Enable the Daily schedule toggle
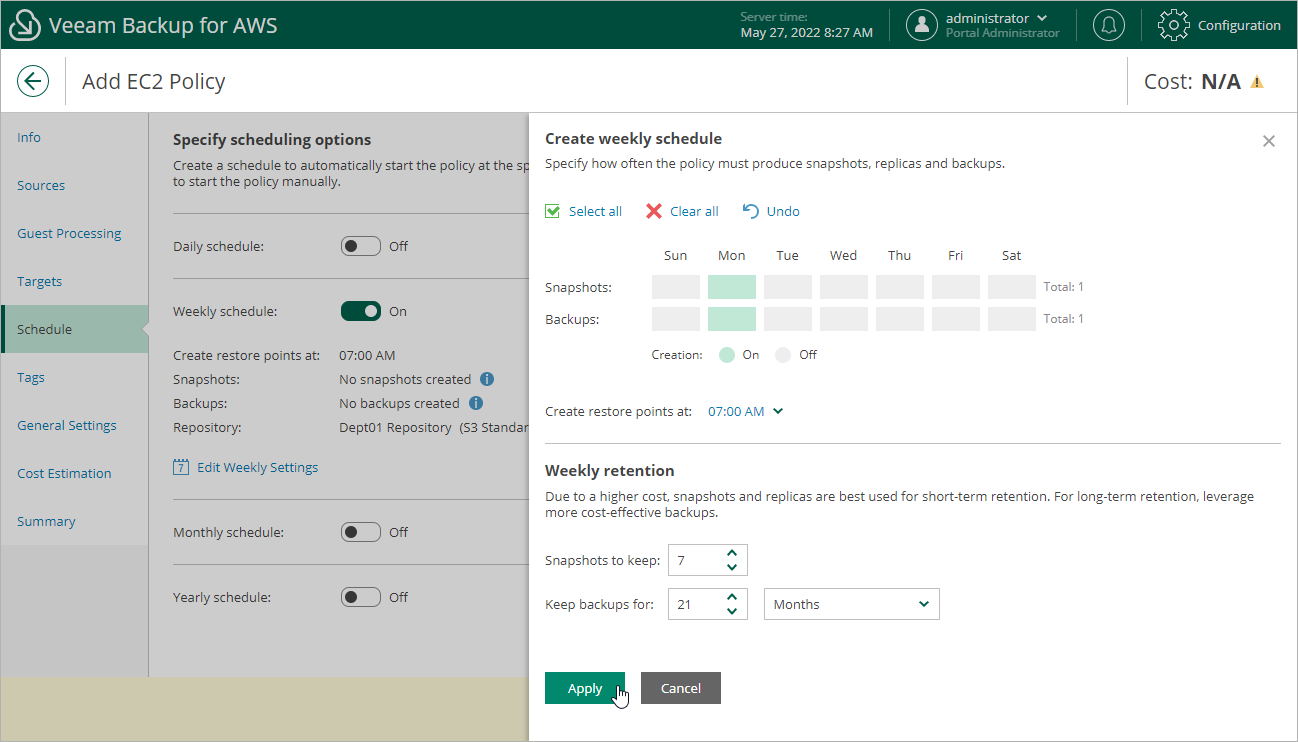Image resolution: width=1298 pixels, height=742 pixels. 360,245
